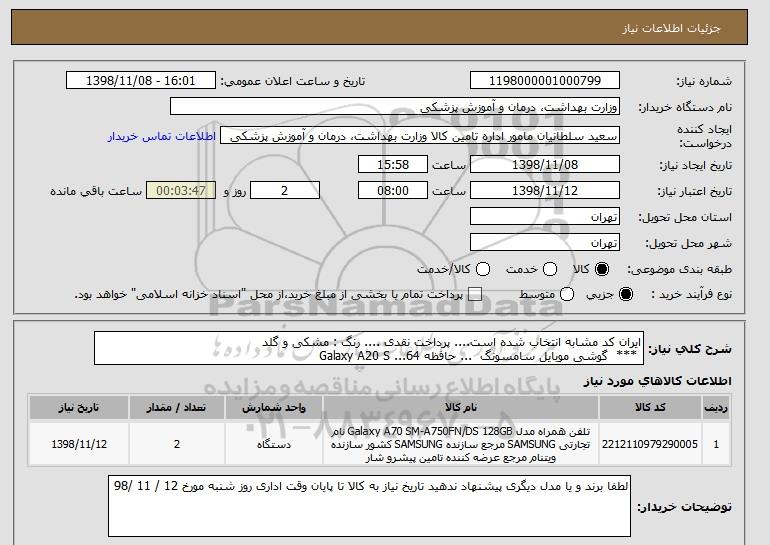
Task: Click the need number field 1198000001000799
Action: [x=545, y=81]
